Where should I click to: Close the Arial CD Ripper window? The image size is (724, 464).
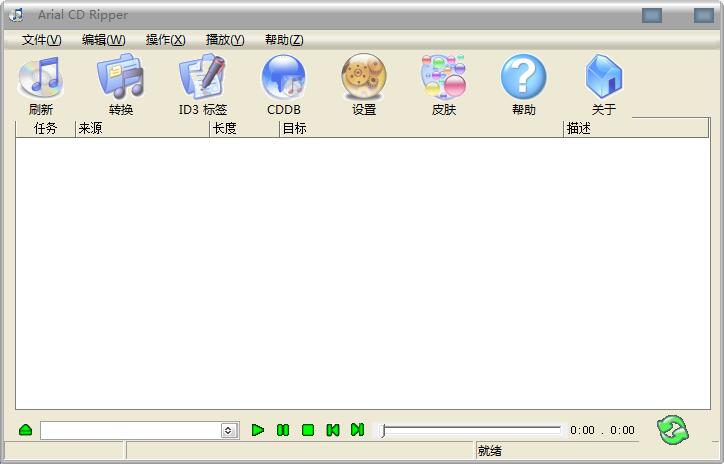[x=704, y=15]
